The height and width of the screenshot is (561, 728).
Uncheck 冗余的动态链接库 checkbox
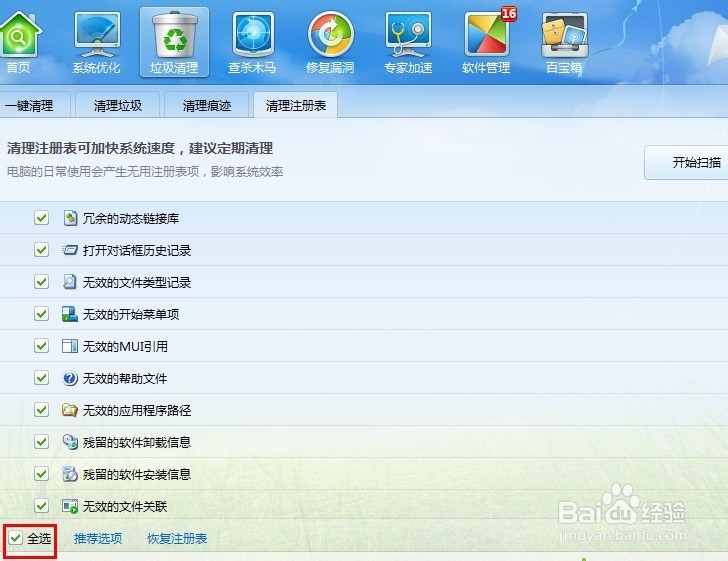(x=41, y=218)
